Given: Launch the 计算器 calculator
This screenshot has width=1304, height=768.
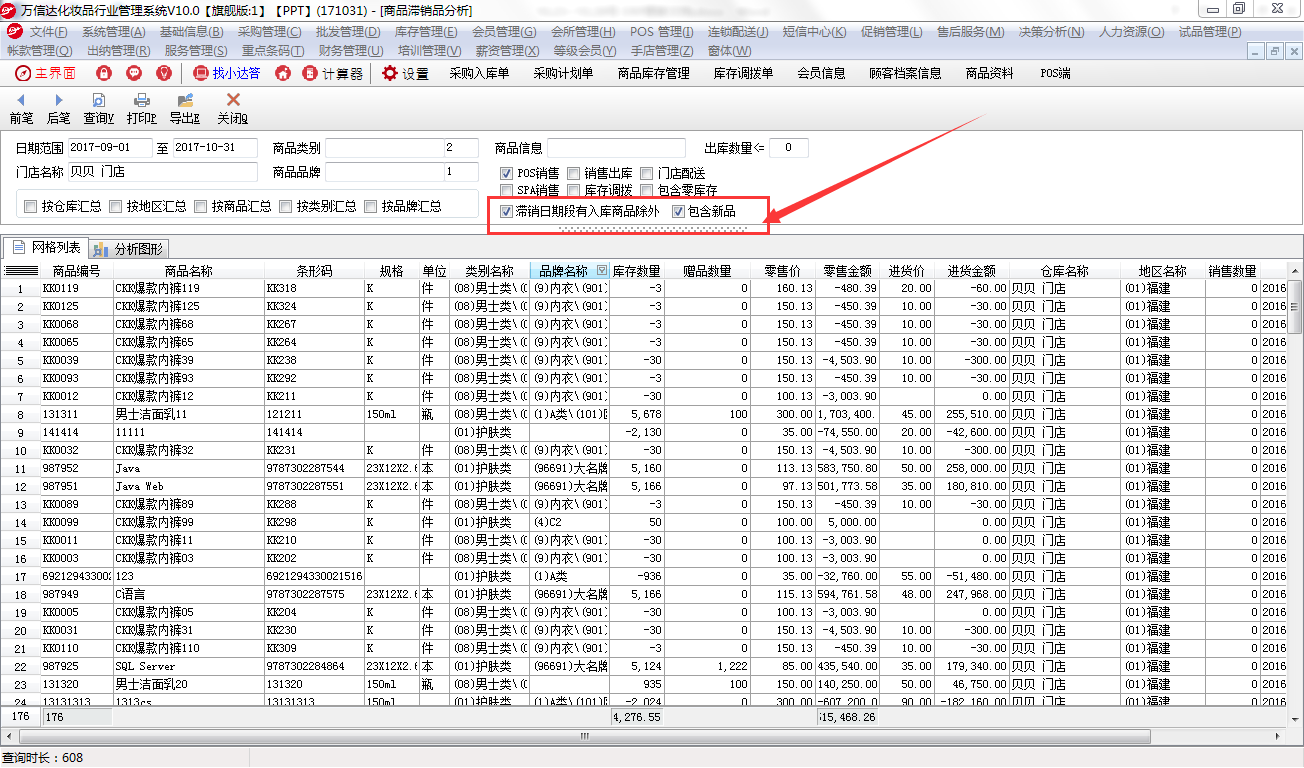Looking at the screenshot, I should [333, 73].
